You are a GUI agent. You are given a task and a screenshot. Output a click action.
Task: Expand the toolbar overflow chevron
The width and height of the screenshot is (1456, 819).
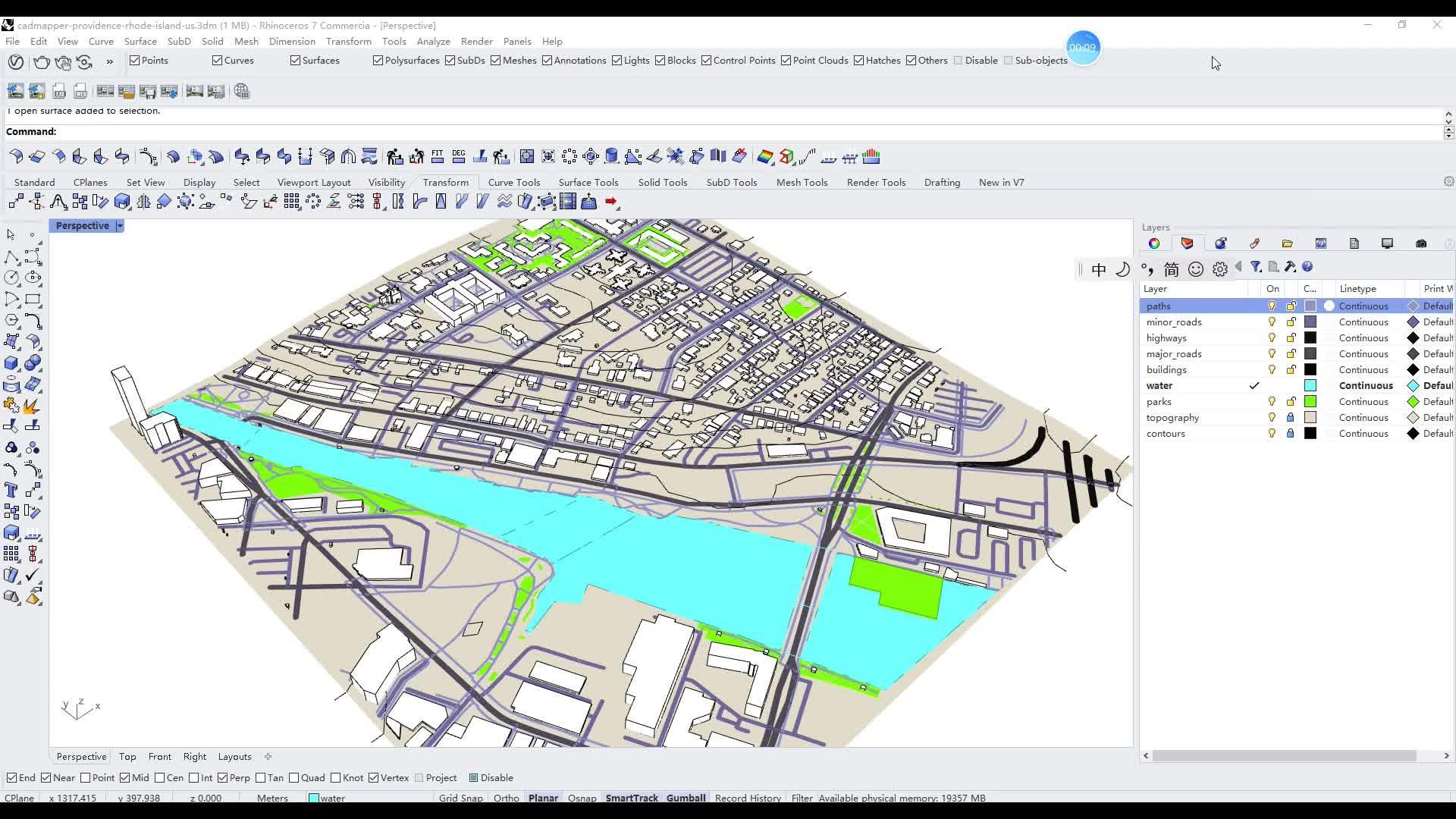tap(110, 61)
